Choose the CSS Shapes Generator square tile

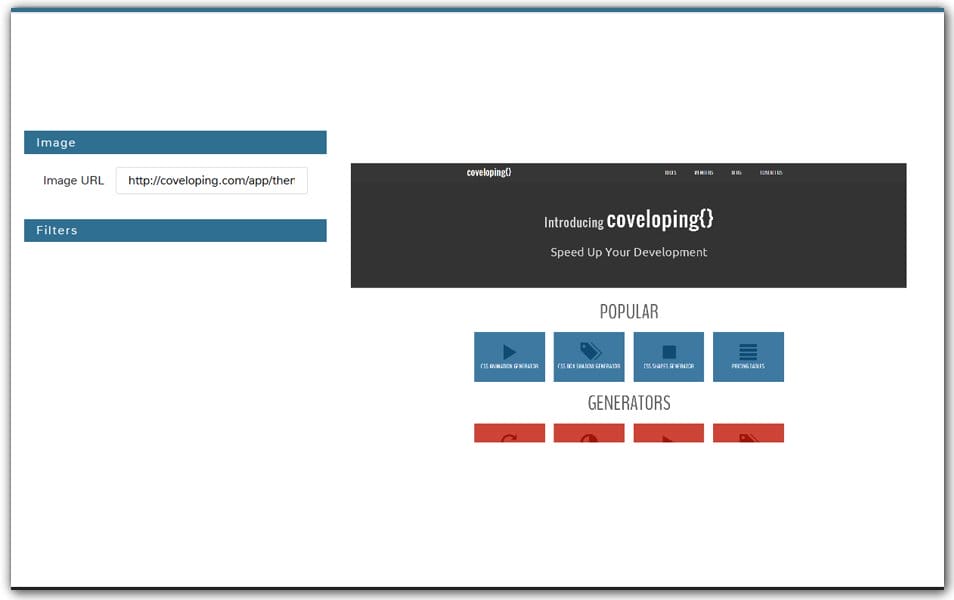(669, 357)
